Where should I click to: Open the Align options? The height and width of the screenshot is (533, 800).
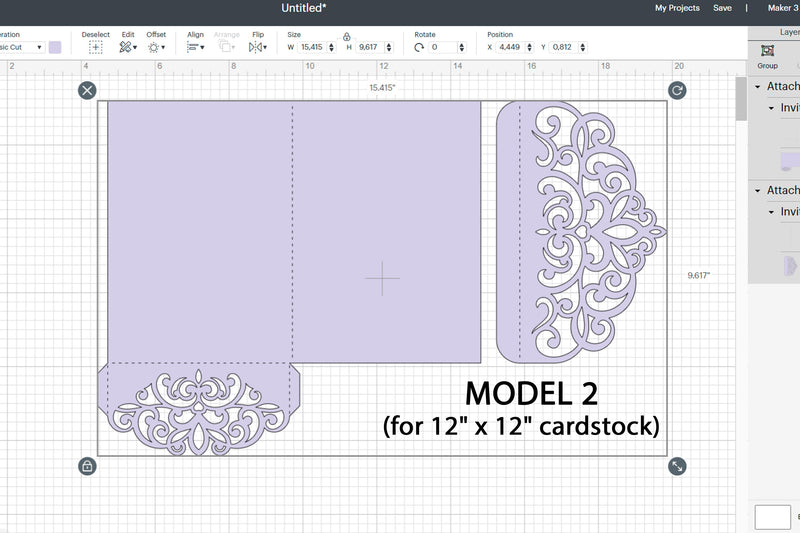(x=195, y=47)
